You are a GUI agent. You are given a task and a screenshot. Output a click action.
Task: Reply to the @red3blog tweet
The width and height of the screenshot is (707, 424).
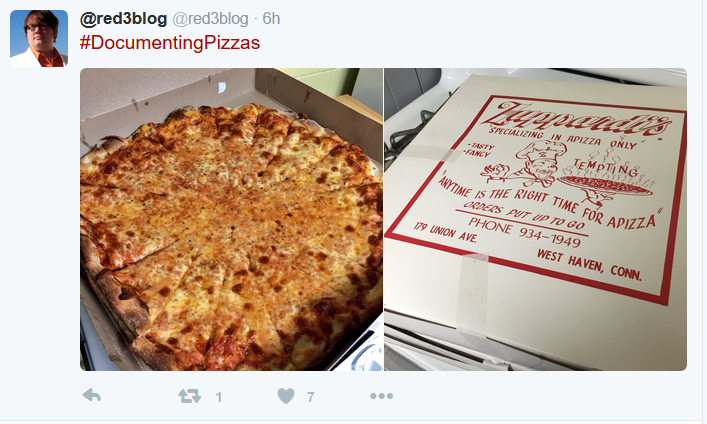coord(92,396)
